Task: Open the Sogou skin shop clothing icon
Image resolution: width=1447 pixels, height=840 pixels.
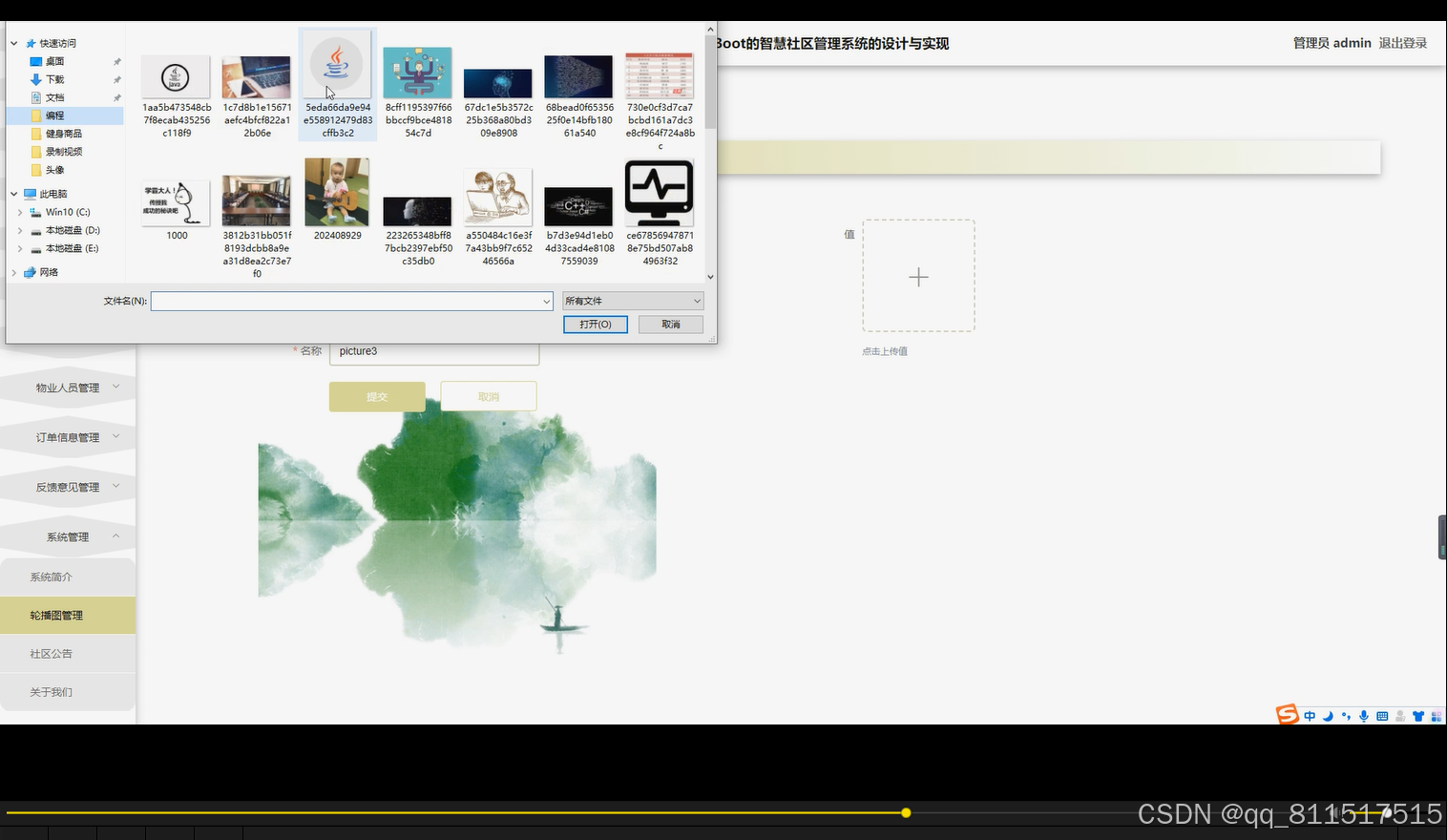Action: click(x=1418, y=715)
